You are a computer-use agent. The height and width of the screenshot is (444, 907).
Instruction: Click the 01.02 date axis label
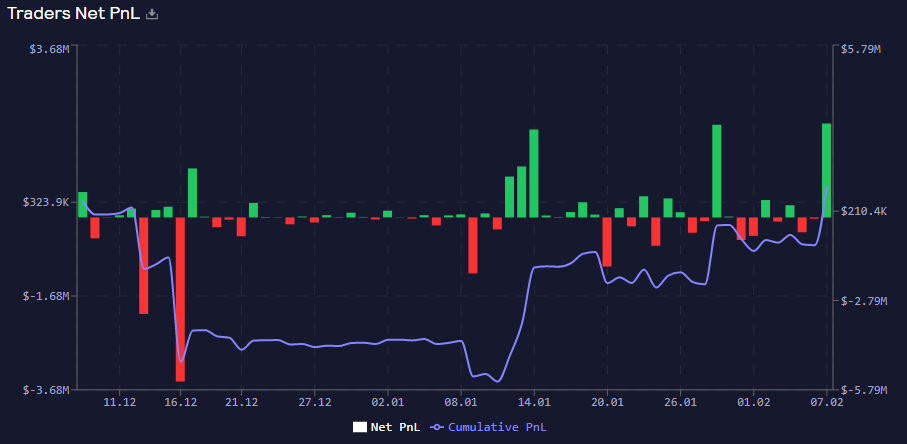click(753, 401)
